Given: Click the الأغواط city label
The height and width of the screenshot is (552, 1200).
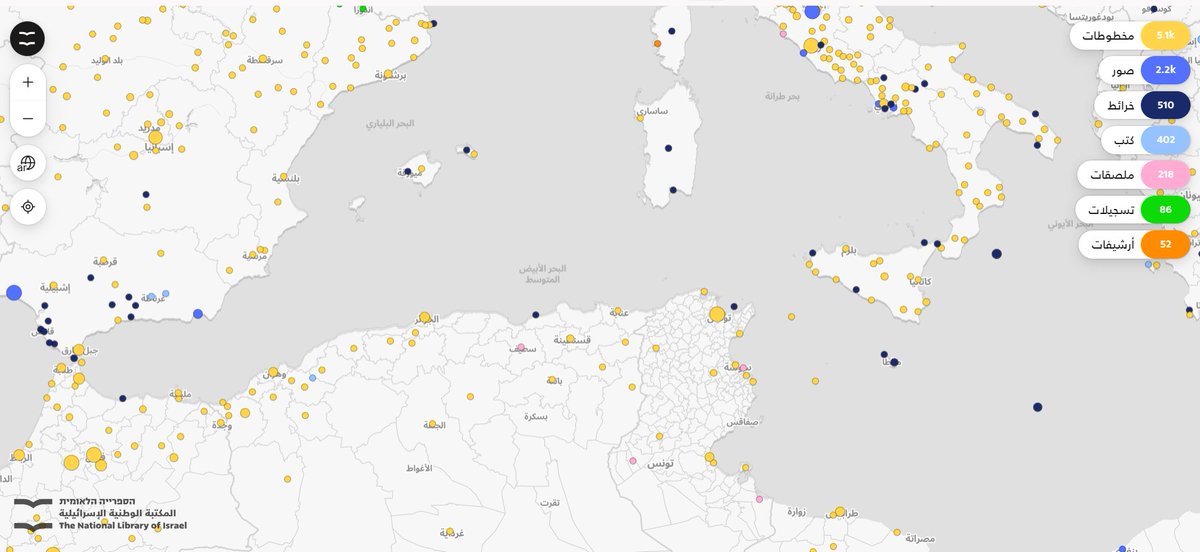Looking at the screenshot, I should tap(418, 468).
